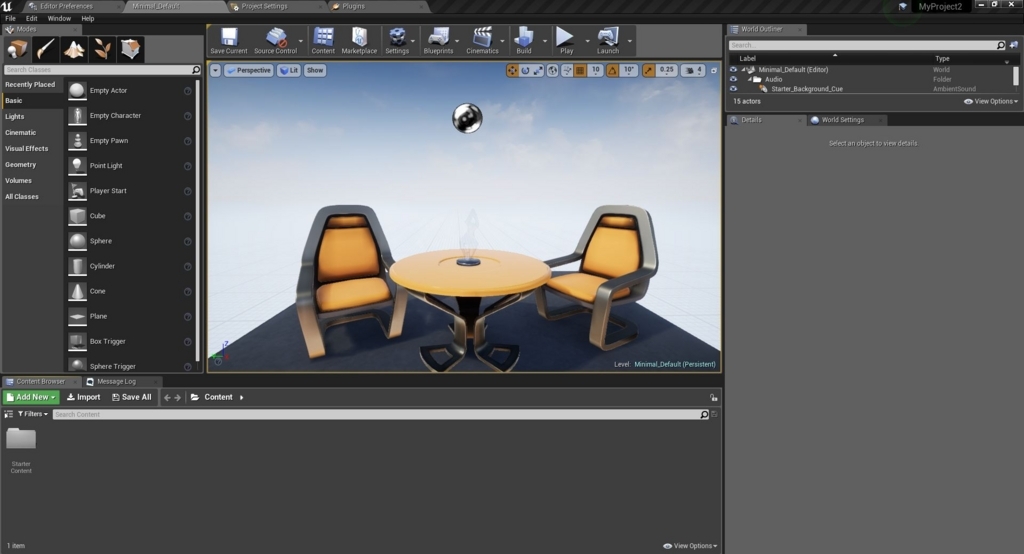Viewport: 1024px width, 554px height.
Task: Expand the Content path arrow
Action: [x=242, y=397]
